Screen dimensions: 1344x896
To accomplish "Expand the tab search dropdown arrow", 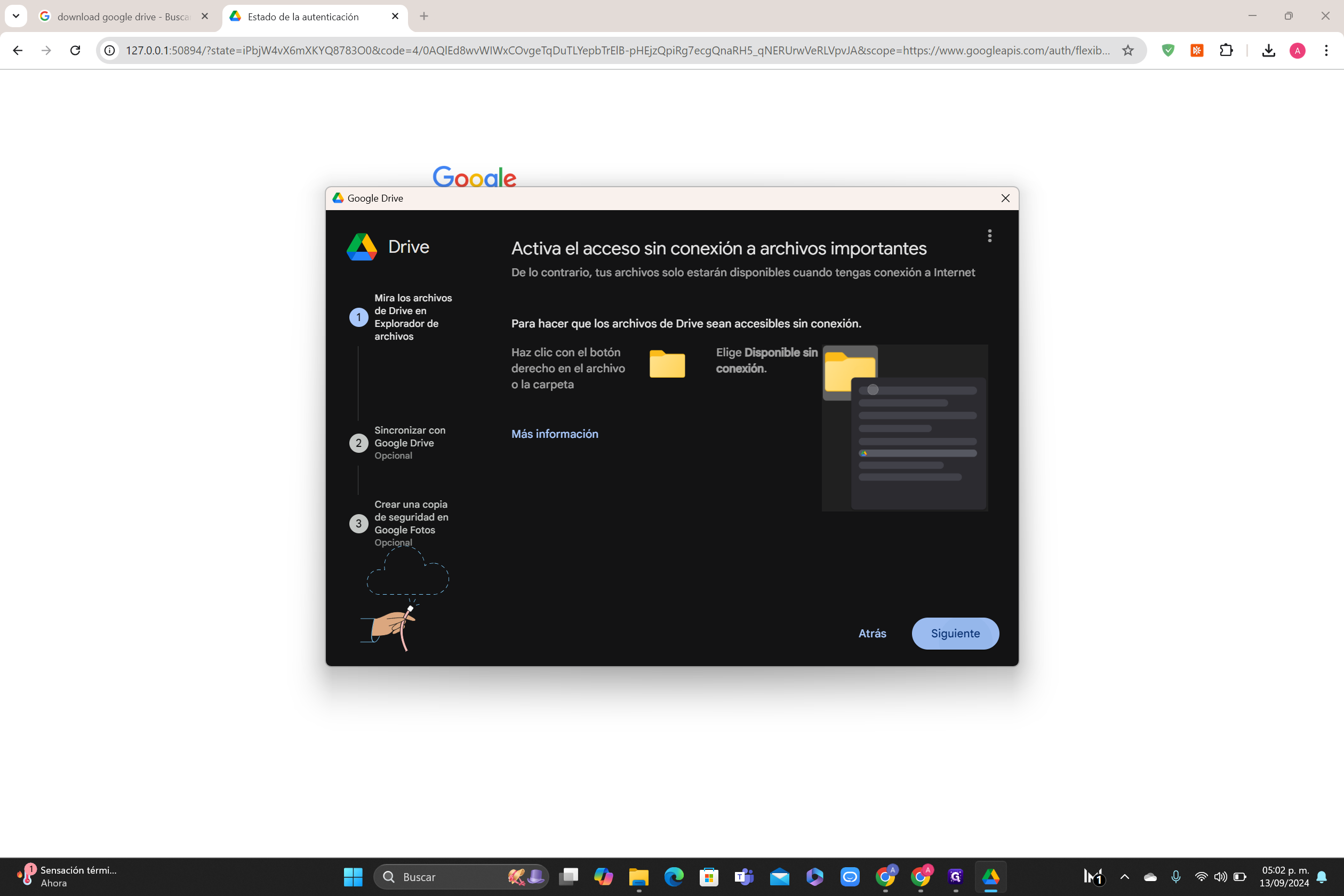I will 16,16.
